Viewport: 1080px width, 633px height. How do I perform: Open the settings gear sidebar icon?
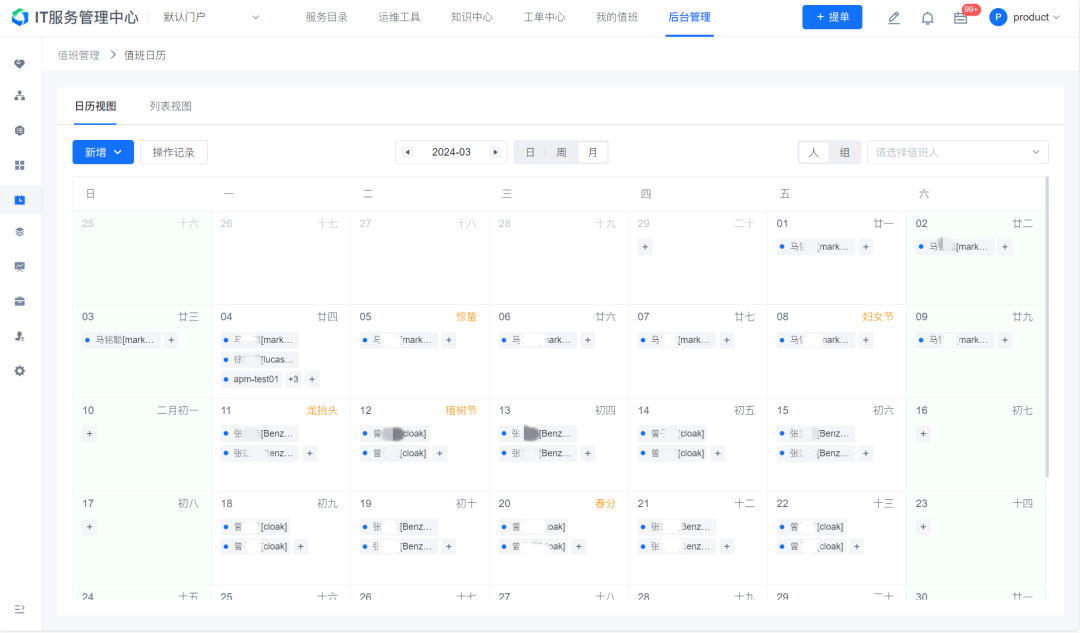click(20, 371)
